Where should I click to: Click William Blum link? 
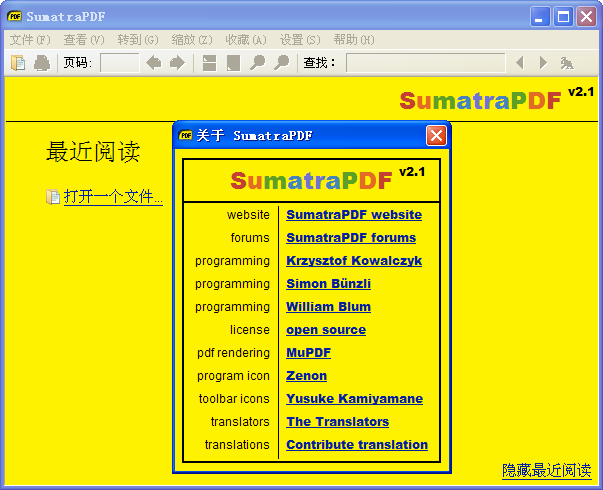pyautogui.click(x=328, y=307)
